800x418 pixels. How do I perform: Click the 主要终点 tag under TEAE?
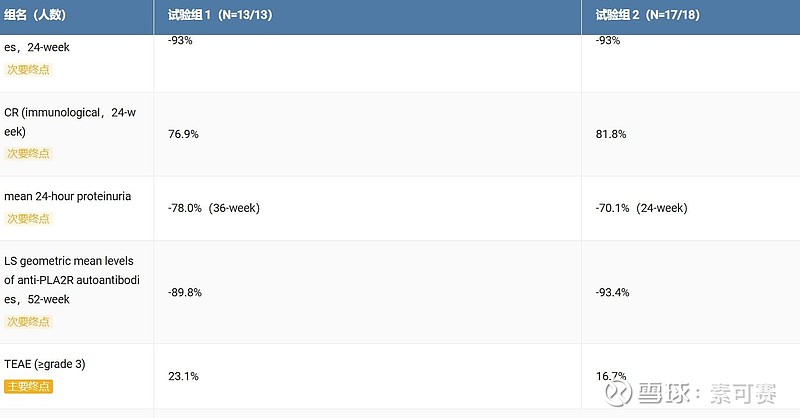(28, 386)
